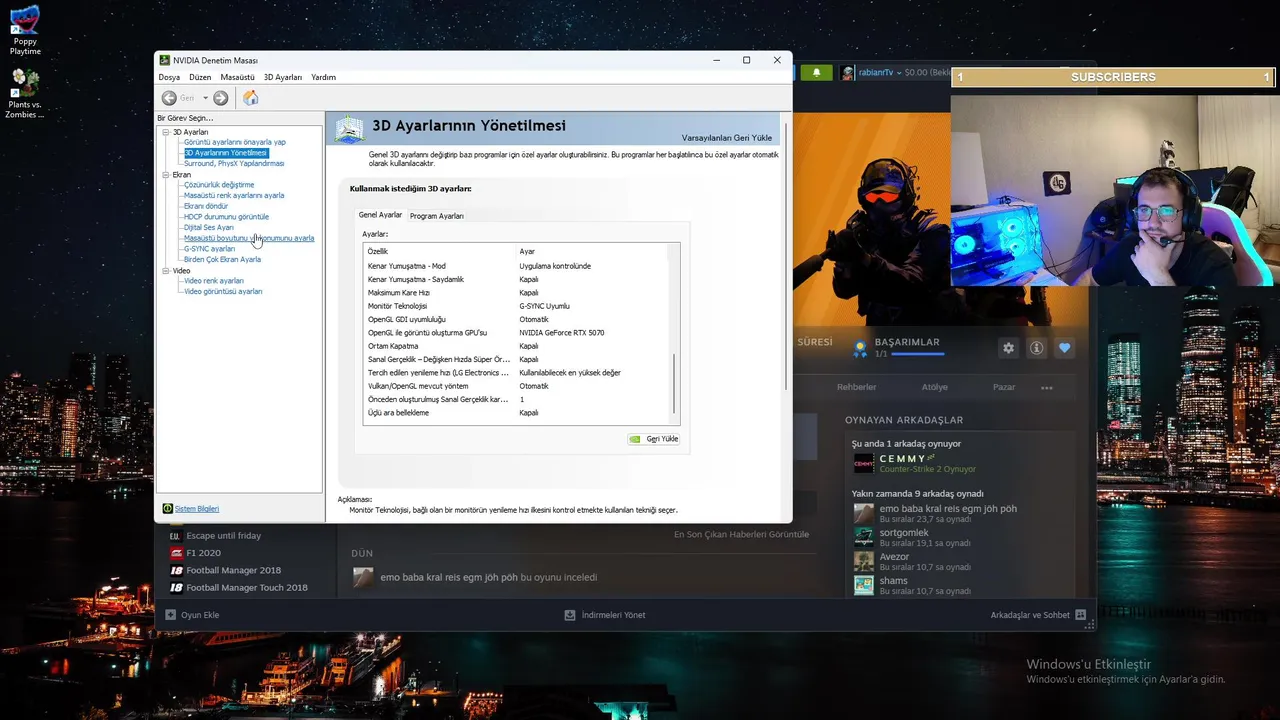Select G-SYNC ayarları
This screenshot has width=1280, height=720.
209,249
